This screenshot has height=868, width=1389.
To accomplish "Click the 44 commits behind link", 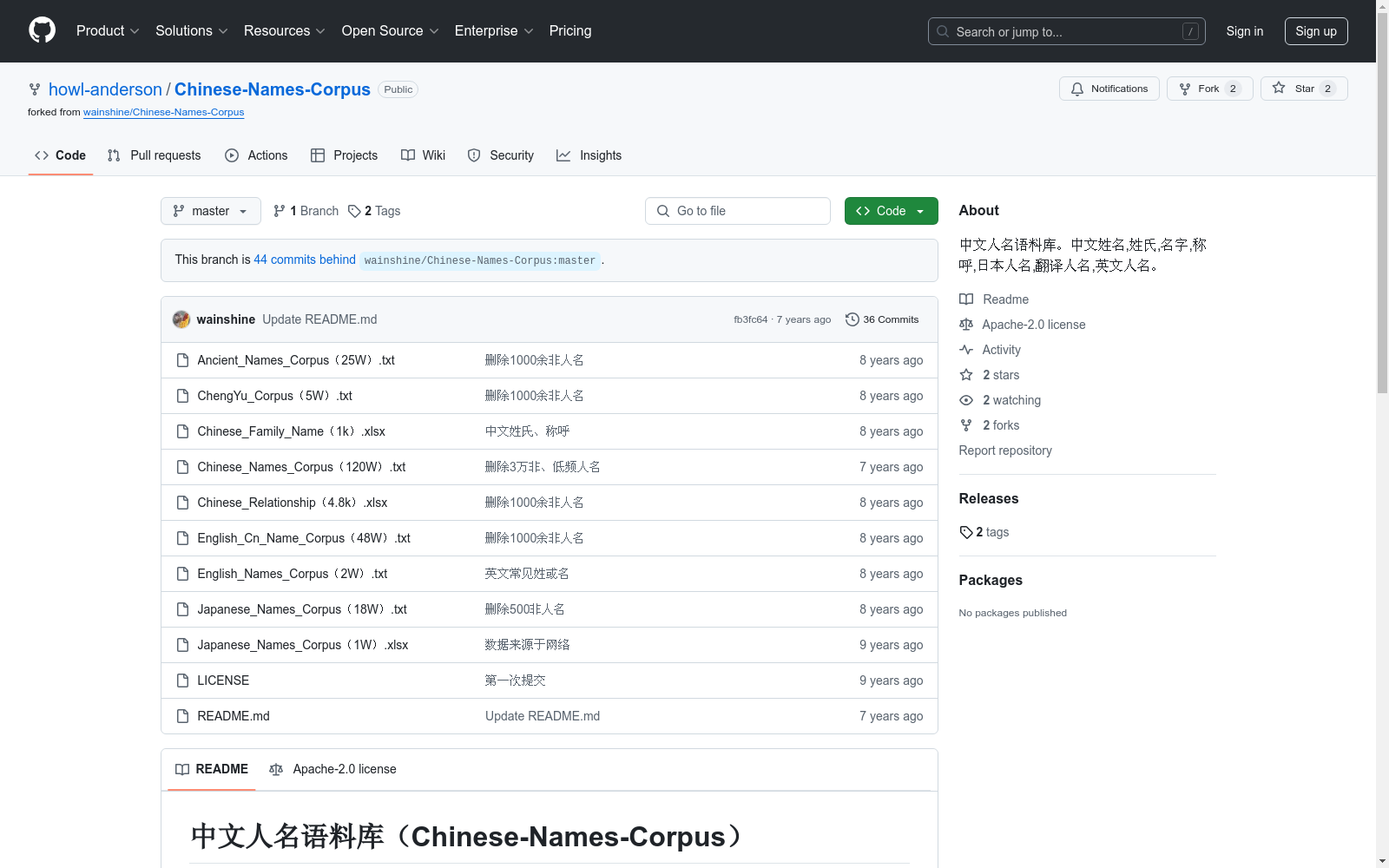I will 305,260.
